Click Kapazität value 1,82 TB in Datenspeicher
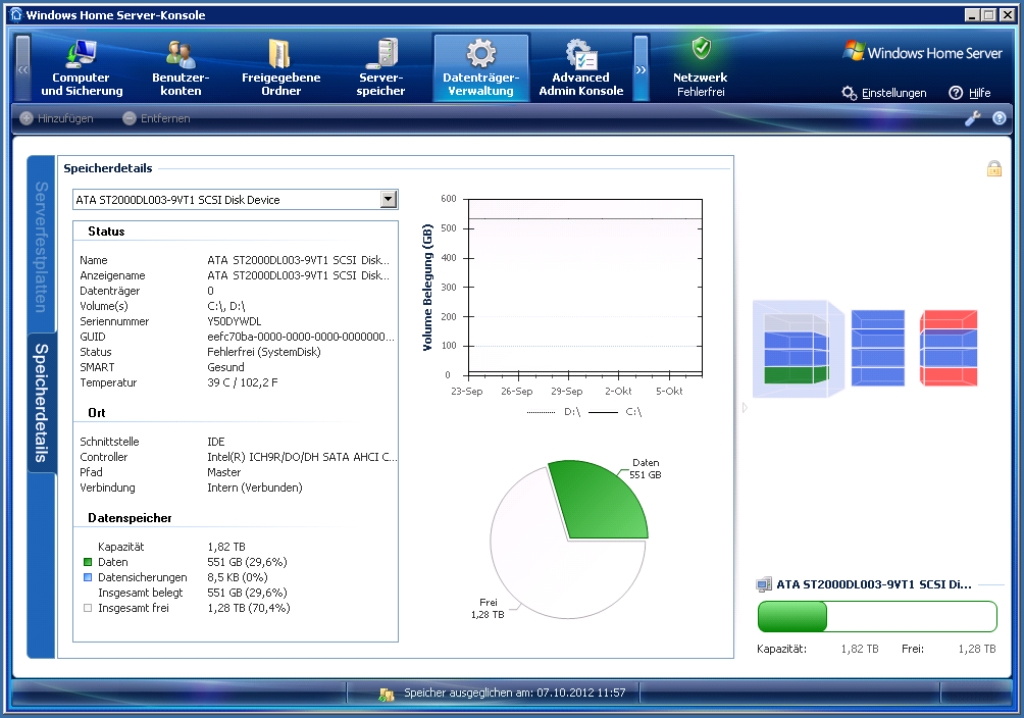1024x718 pixels. tap(226, 547)
